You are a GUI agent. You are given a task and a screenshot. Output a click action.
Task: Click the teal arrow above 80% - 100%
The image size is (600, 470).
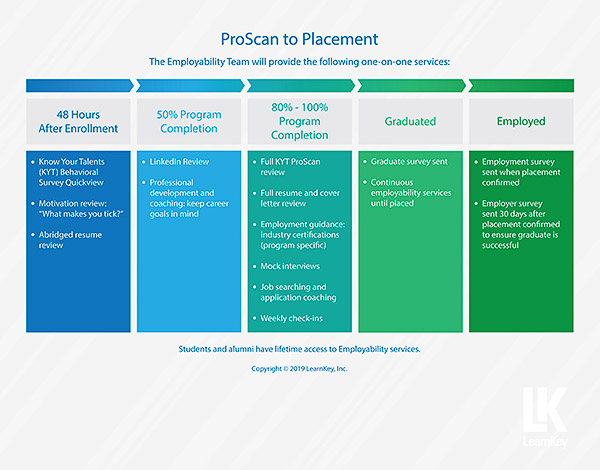pyautogui.click(x=301, y=86)
